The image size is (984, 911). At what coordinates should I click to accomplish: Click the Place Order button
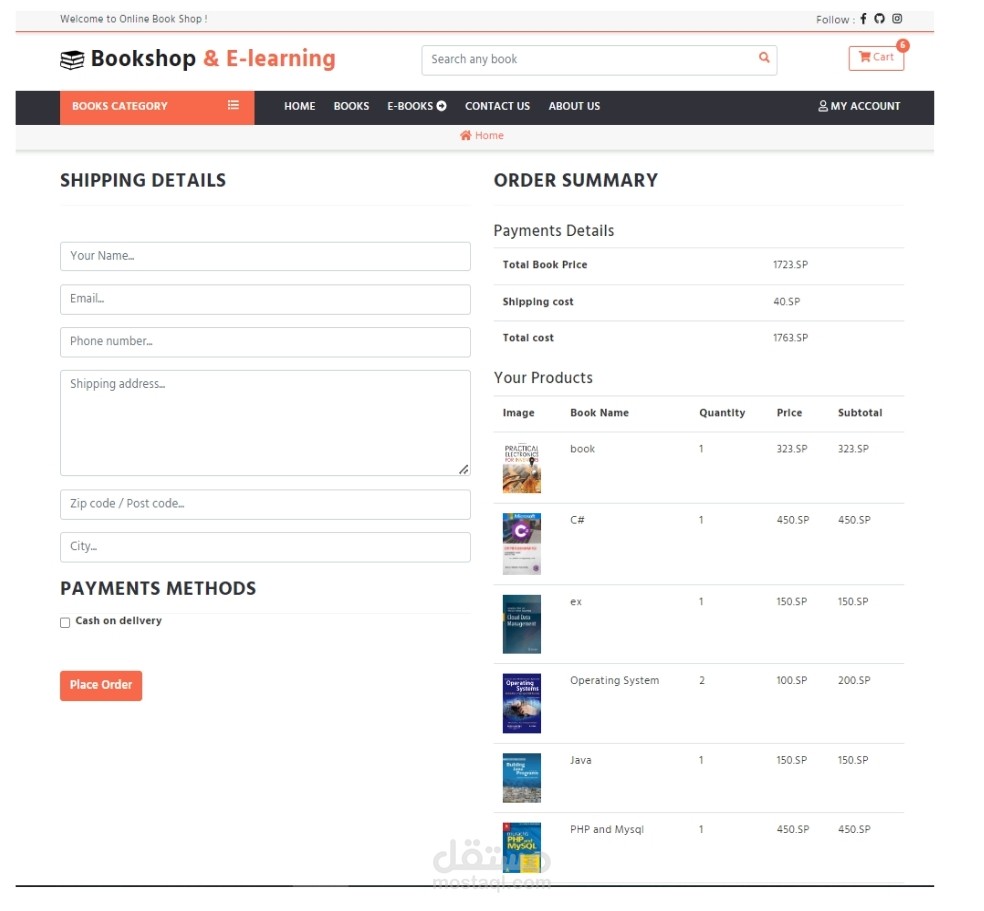tap(101, 685)
